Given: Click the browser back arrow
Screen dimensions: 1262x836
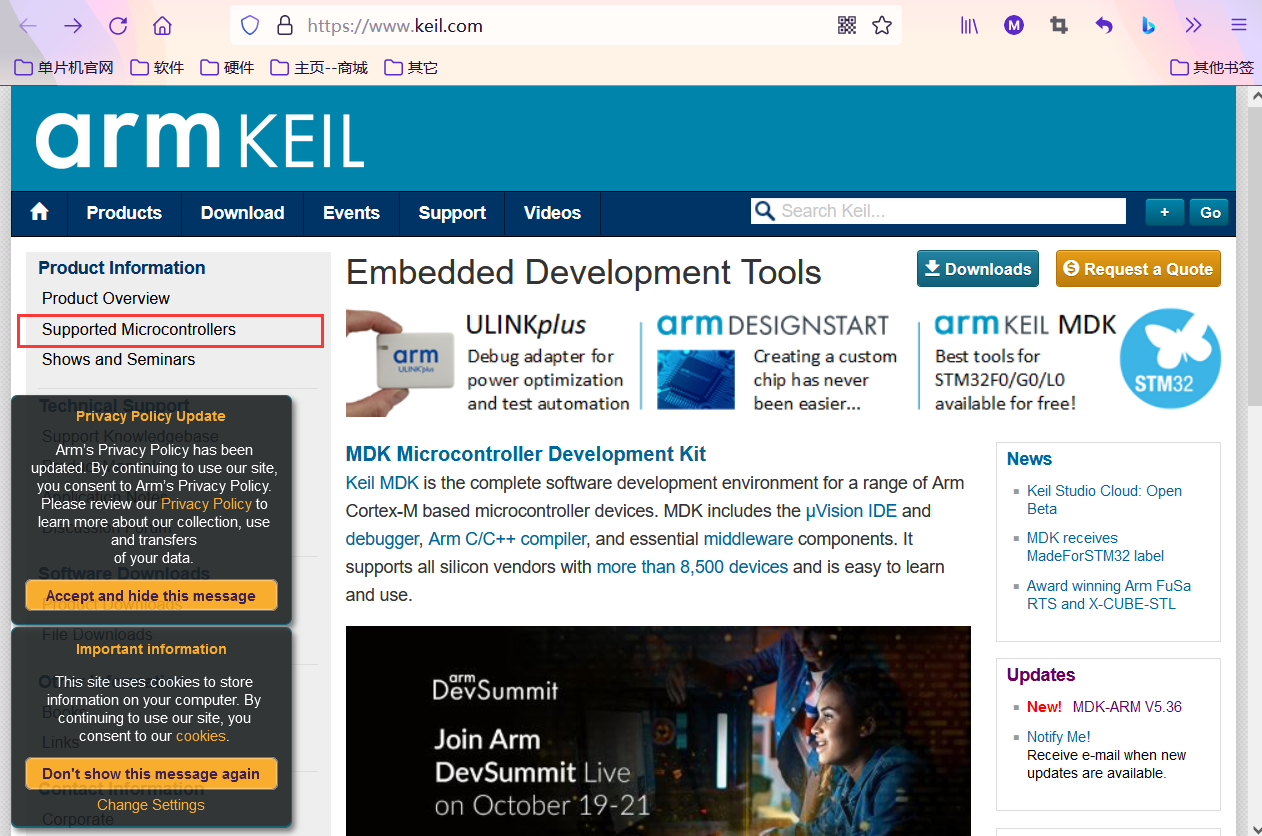Looking at the screenshot, I should 28,25.
